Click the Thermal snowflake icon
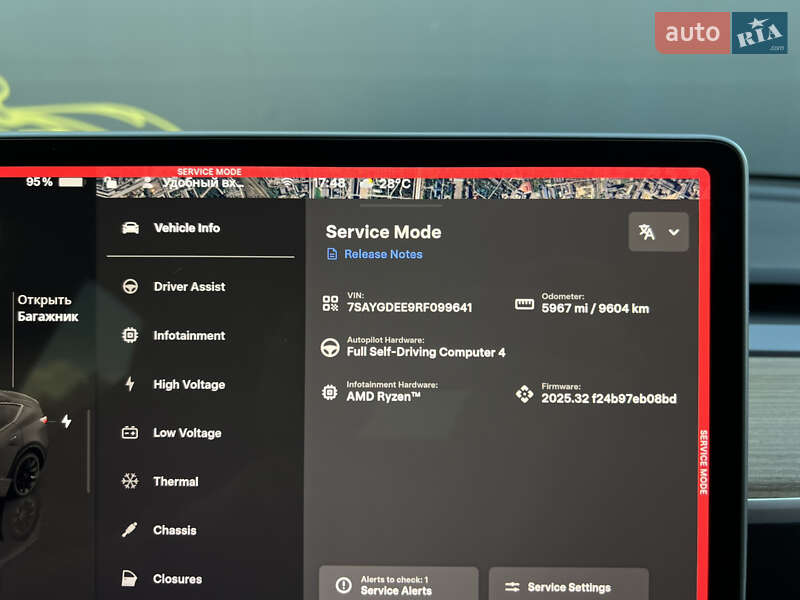Image resolution: width=800 pixels, height=600 pixels. point(130,482)
